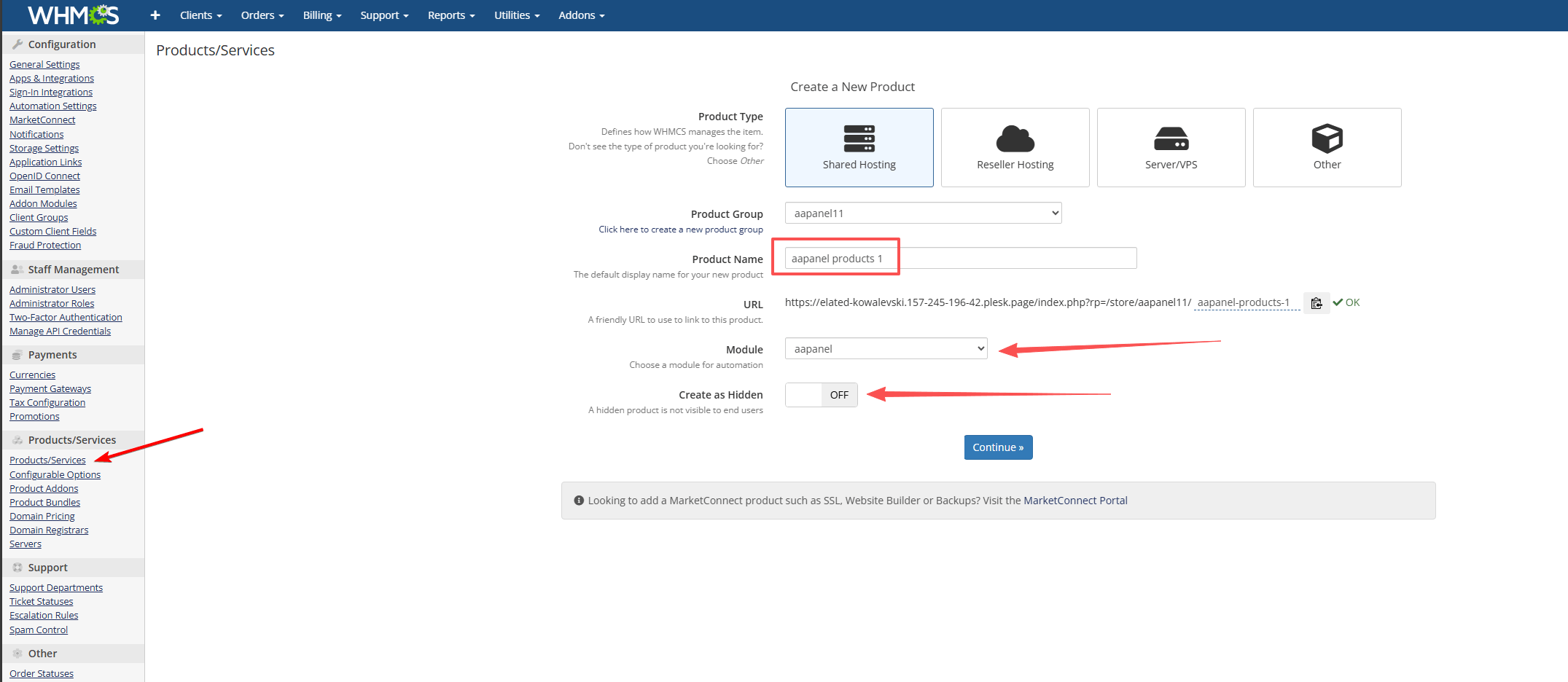Screen dimensions: 1568x682
Task: Open the Billing menu
Action: [322, 15]
